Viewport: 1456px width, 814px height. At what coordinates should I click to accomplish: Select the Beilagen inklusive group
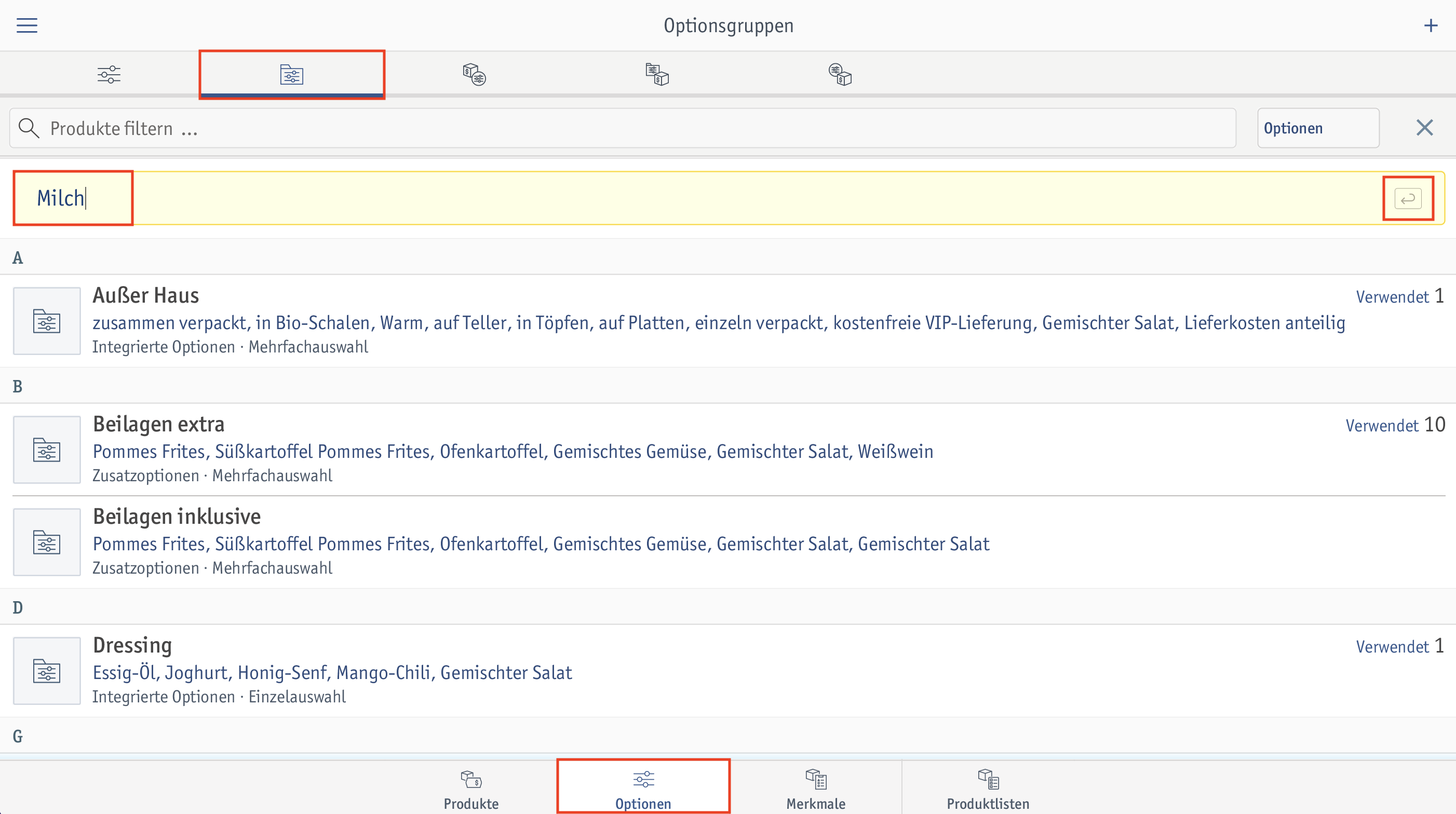coord(728,542)
